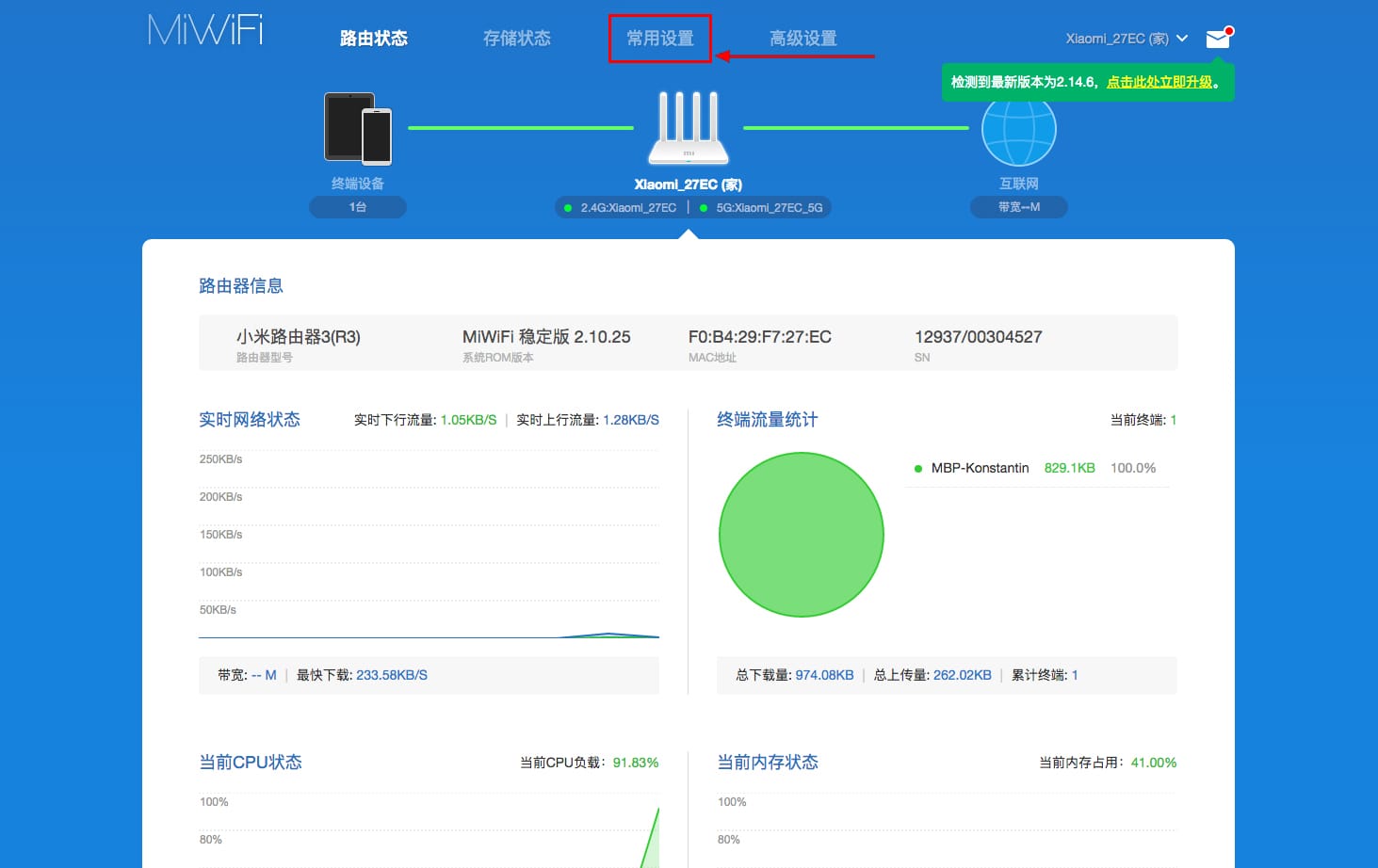Click the 1台 device count badge
This screenshot has height=868, width=1378.
pos(358,207)
